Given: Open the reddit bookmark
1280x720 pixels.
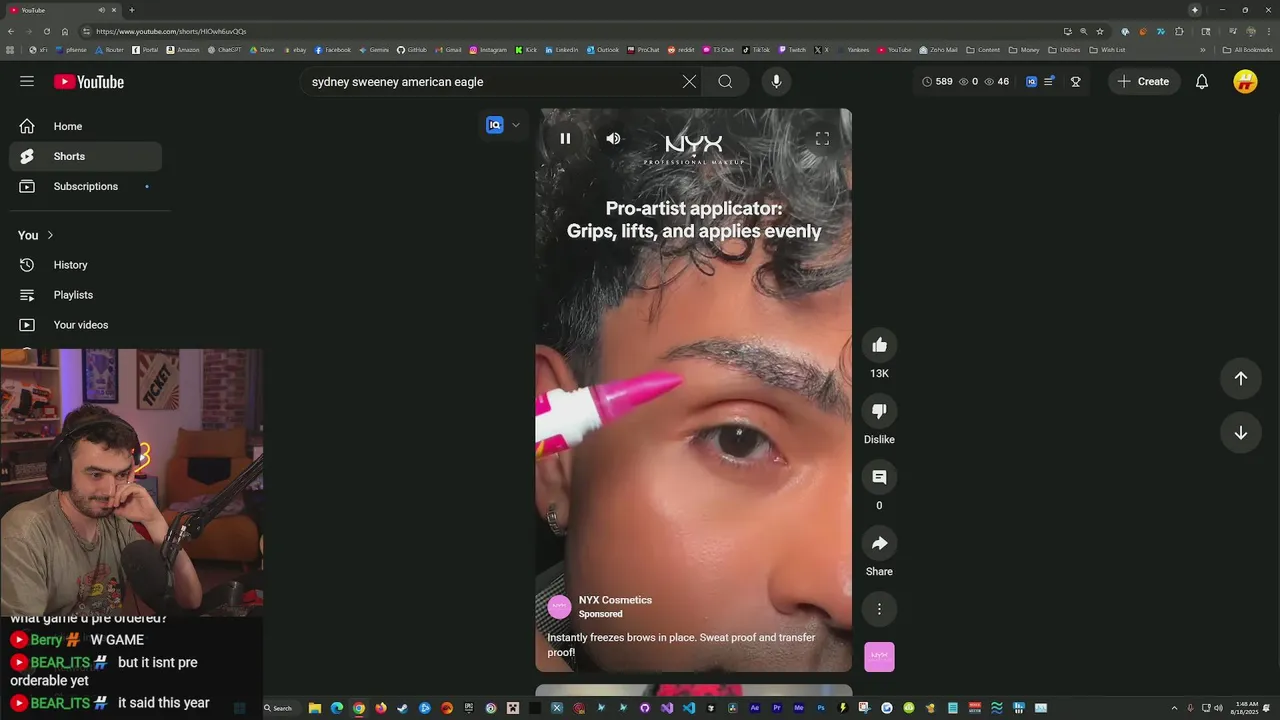Looking at the screenshot, I should point(681,50).
